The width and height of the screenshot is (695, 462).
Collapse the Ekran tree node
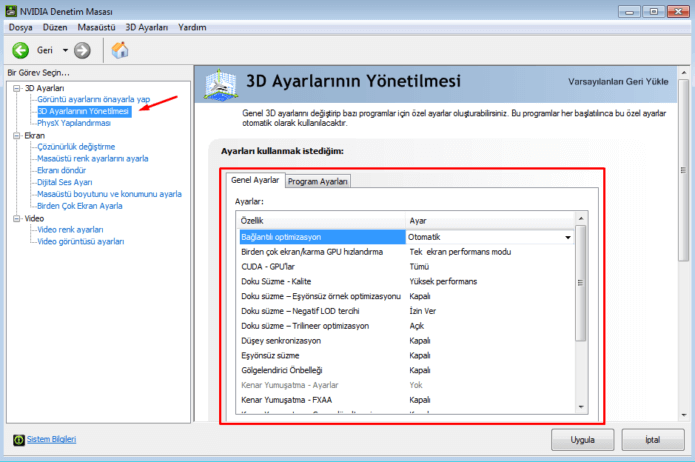17,136
